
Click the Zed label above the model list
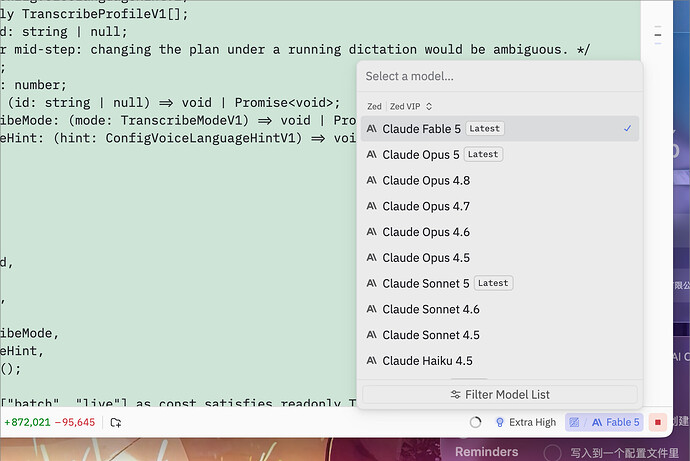[x=374, y=106]
